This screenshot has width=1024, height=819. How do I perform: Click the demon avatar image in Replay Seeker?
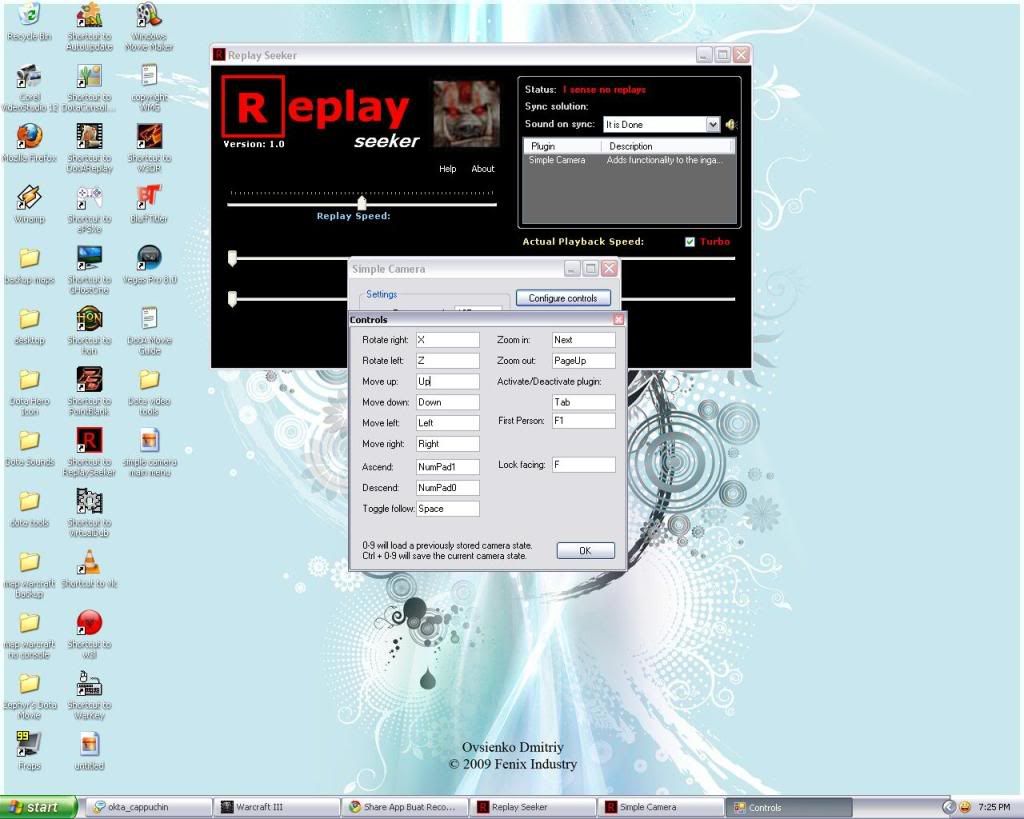pyautogui.click(x=466, y=114)
